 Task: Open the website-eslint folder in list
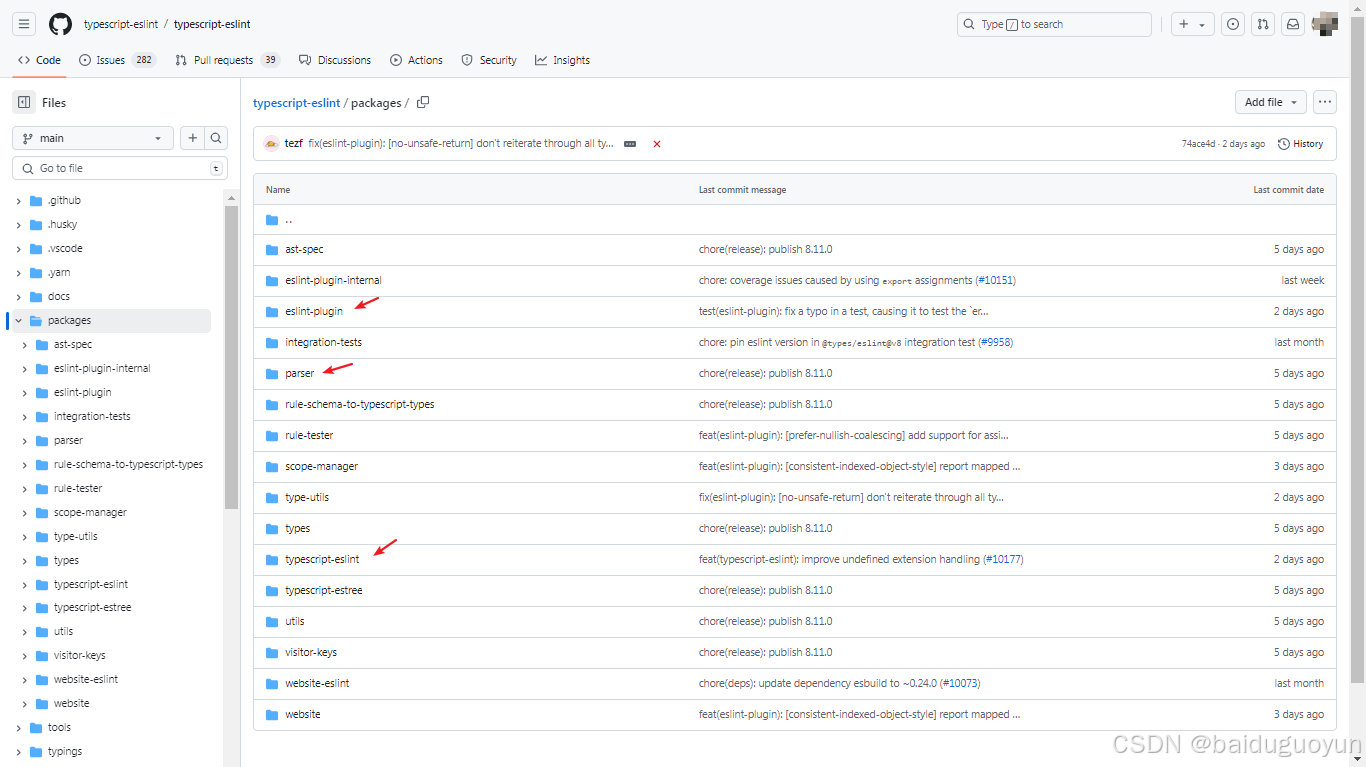(317, 683)
